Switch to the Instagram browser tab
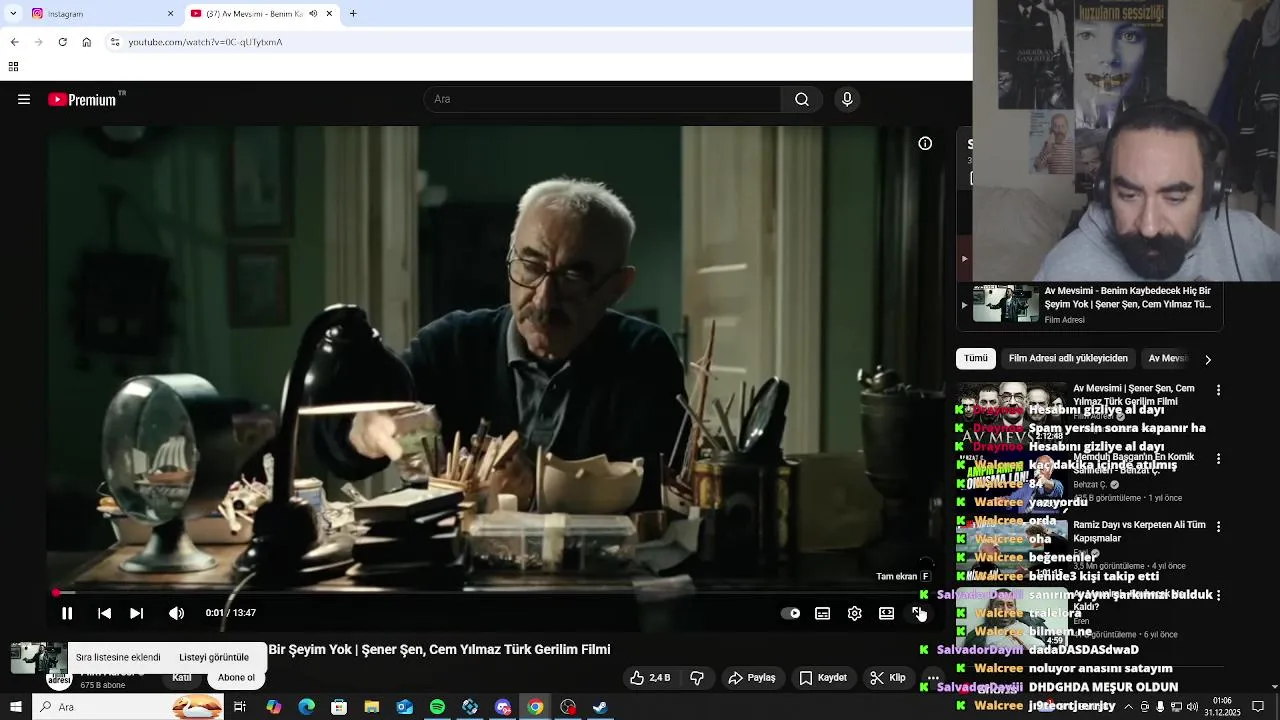 [100, 14]
